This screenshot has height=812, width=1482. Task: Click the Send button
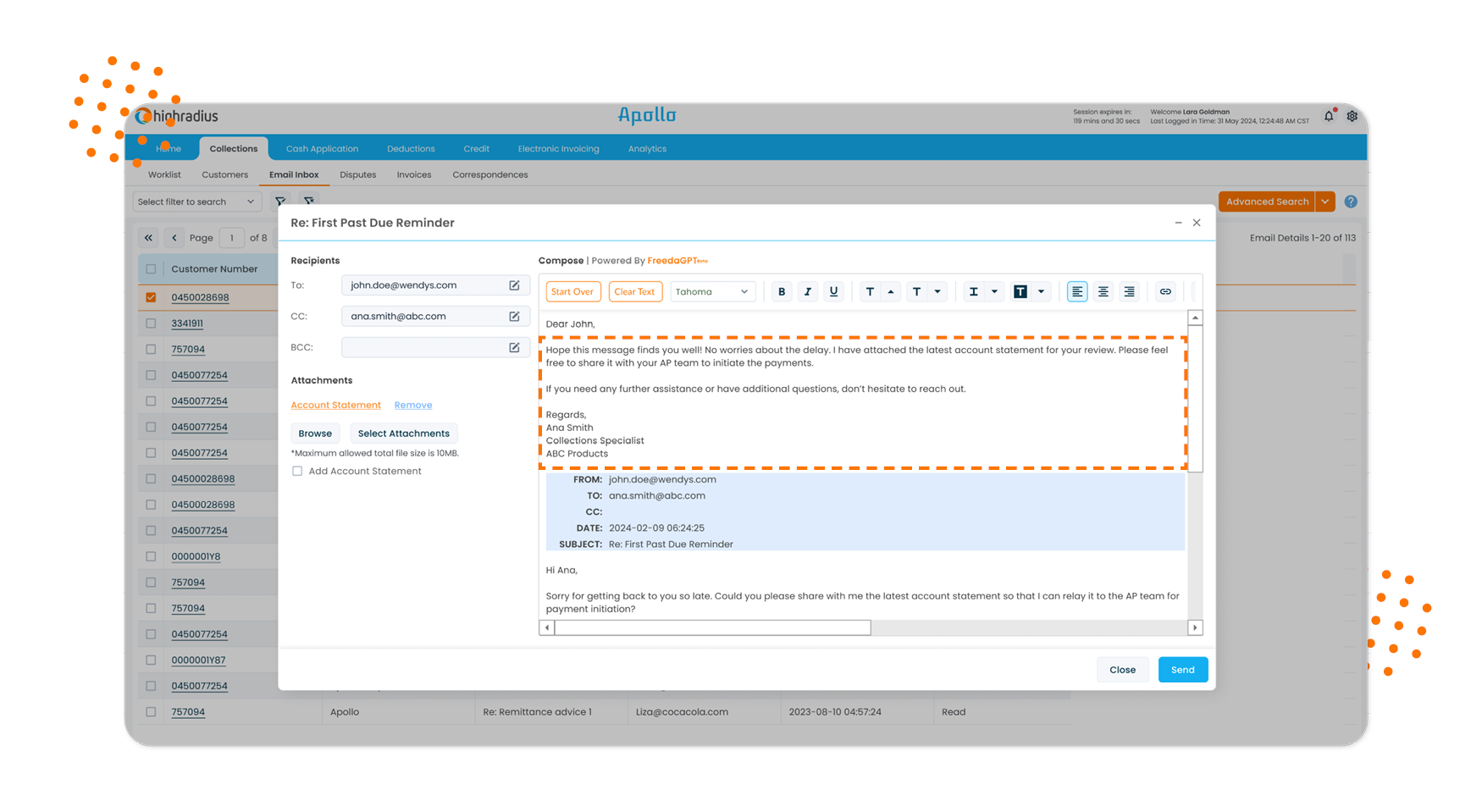(x=1182, y=670)
